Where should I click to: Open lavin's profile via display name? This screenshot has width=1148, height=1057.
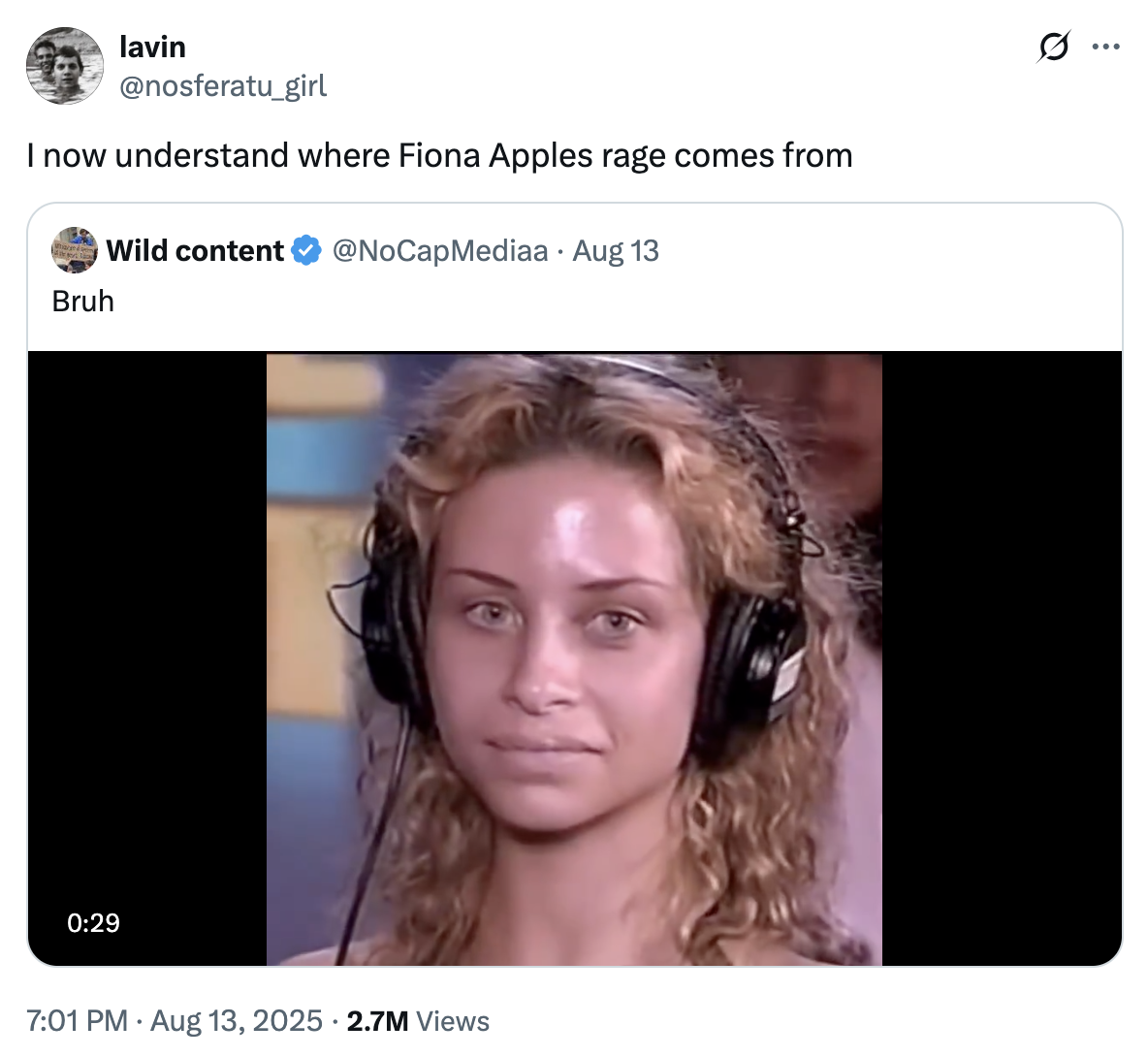(x=152, y=47)
